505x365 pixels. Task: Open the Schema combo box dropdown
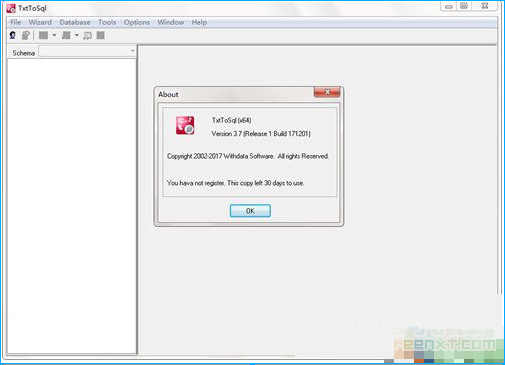[132, 51]
